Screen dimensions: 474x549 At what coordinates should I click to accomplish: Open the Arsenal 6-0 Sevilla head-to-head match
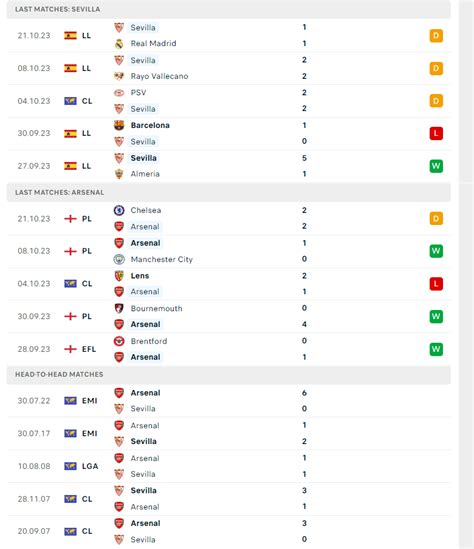pos(229,401)
